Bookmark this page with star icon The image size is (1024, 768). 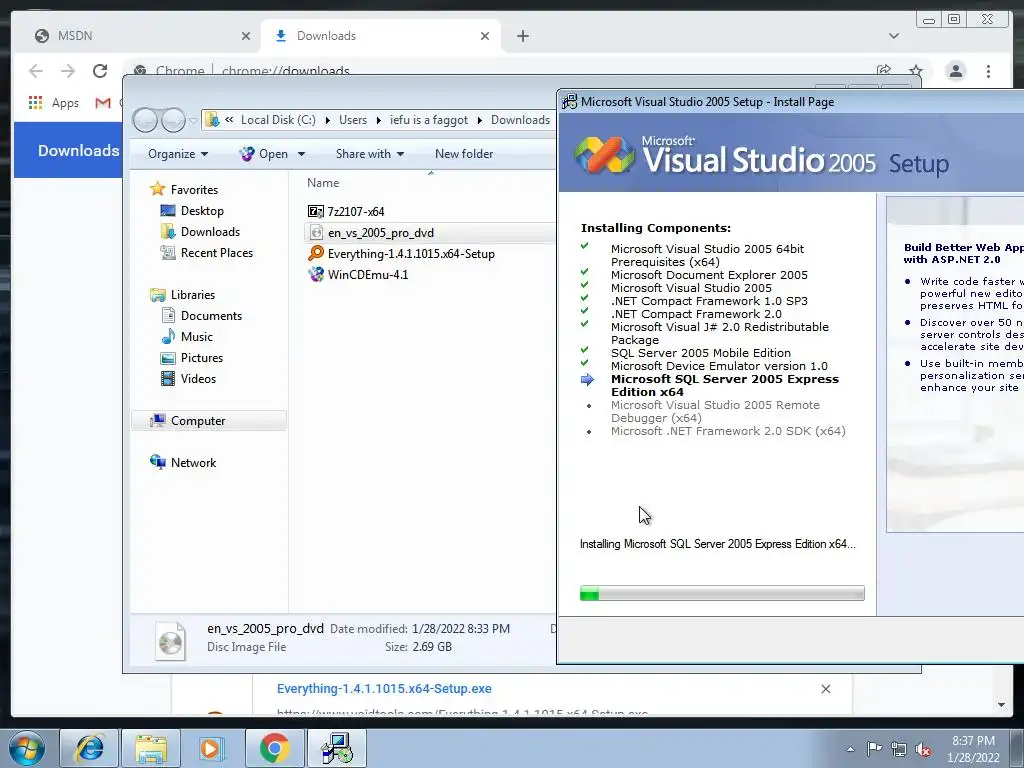[x=916, y=71]
